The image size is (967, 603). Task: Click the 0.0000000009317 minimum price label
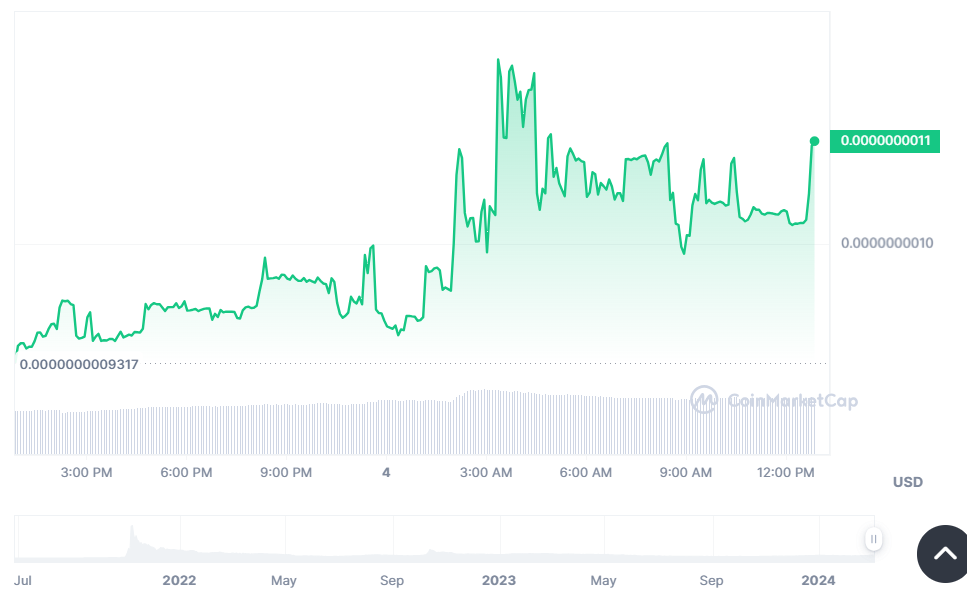coord(79,365)
